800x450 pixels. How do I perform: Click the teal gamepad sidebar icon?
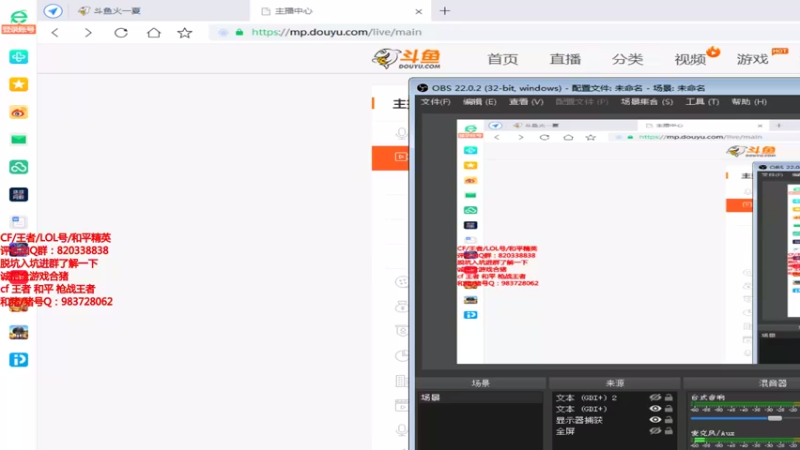tap(18, 57)
